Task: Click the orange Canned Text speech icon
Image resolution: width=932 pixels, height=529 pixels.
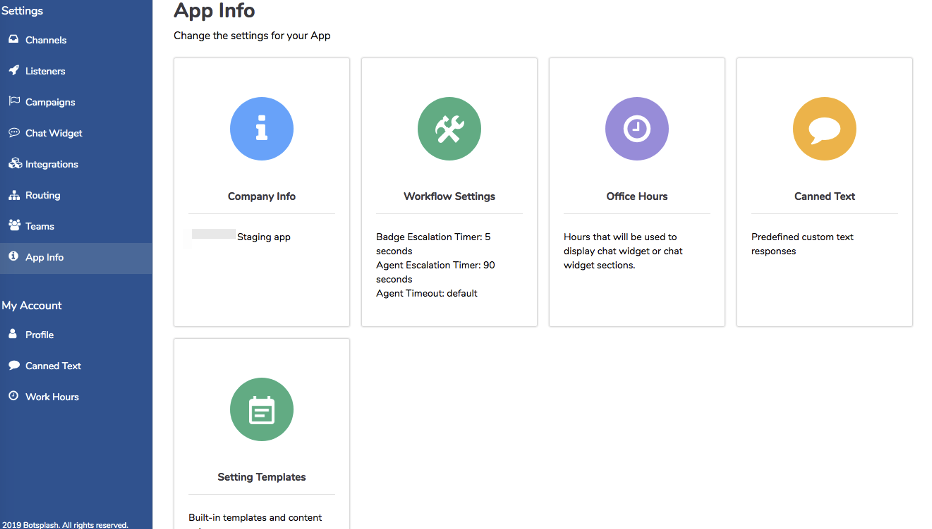Action: tap(824, 129)
